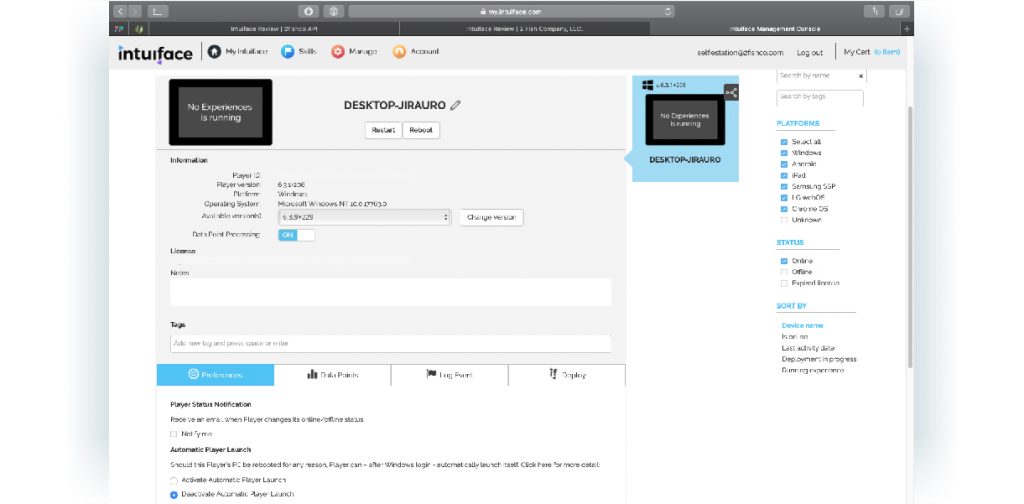This screenshot has width=1024, height=504.
Task: Toggle the browser sidebar button
Action: point(157,11)
